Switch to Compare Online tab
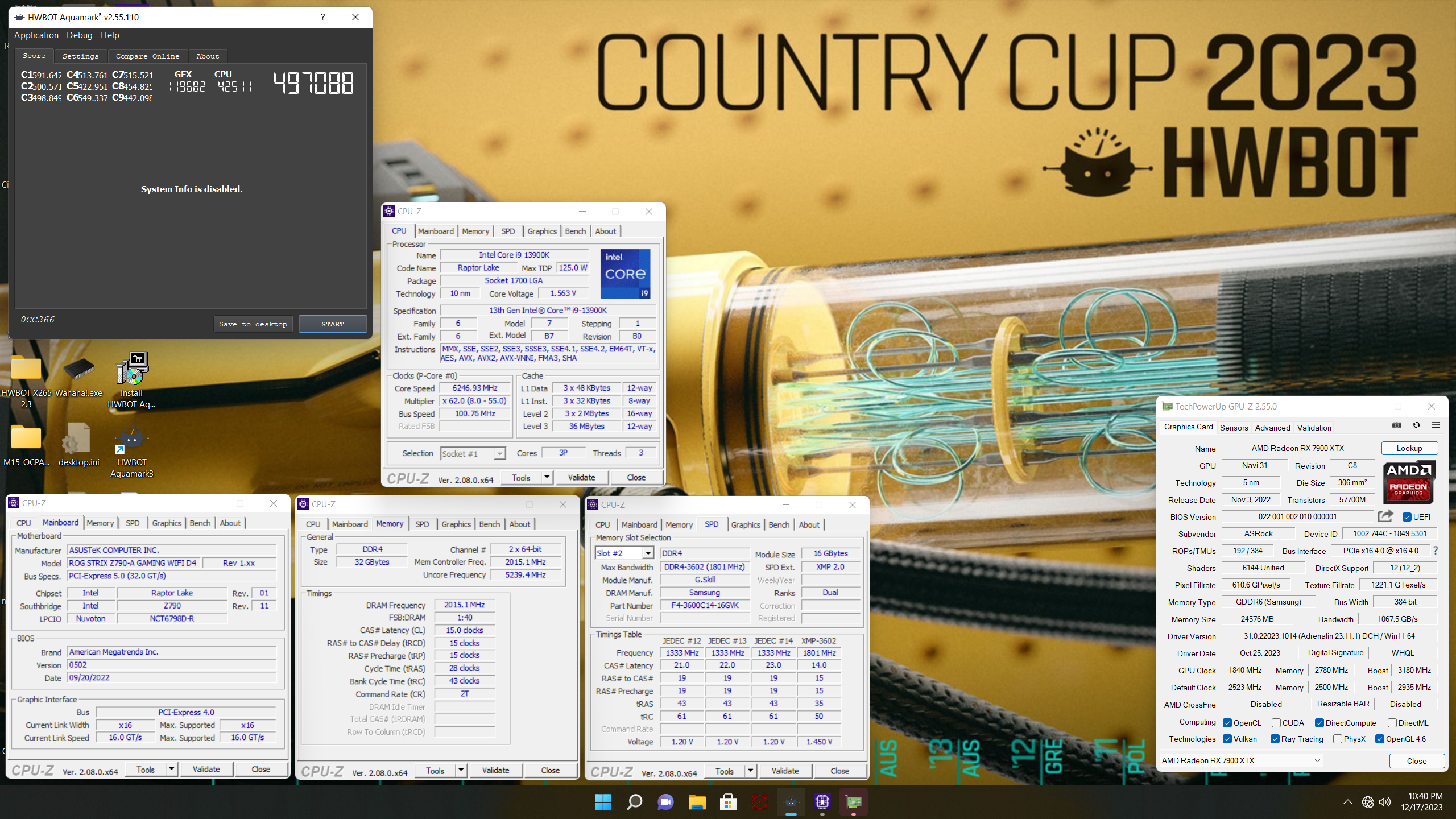1456x819 pixels. tap(148, 56)
